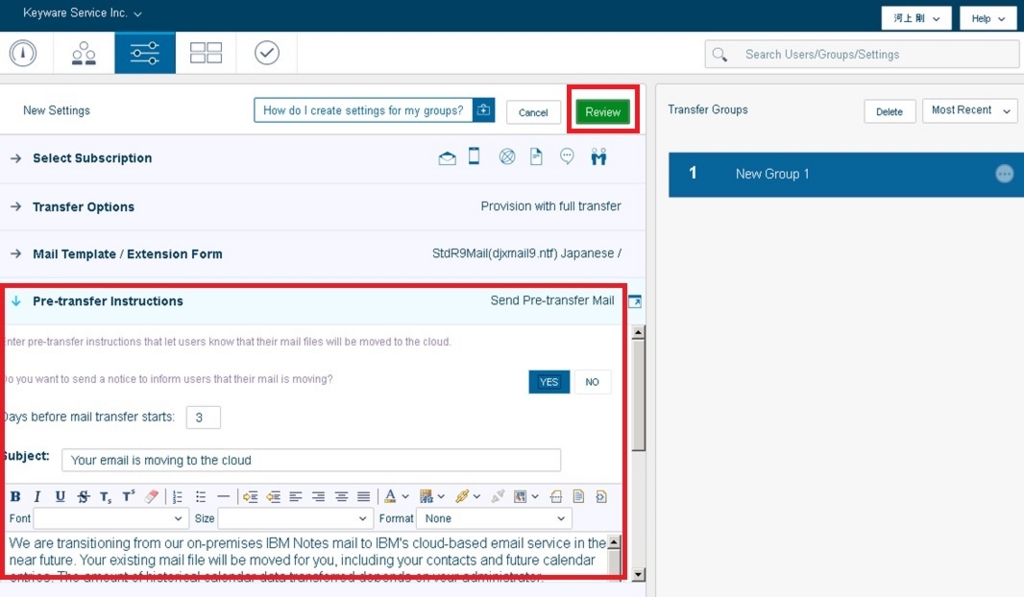Toggle subscript formatting
The height and width of the screenshot is (597, 1024).
106,497
